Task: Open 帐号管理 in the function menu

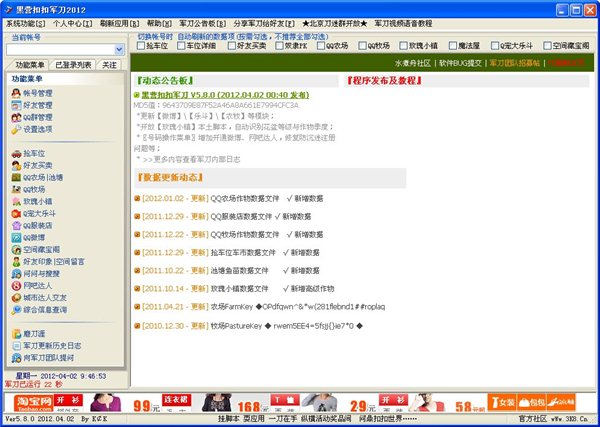Action: pyautogui.click(x=35, y=92)
